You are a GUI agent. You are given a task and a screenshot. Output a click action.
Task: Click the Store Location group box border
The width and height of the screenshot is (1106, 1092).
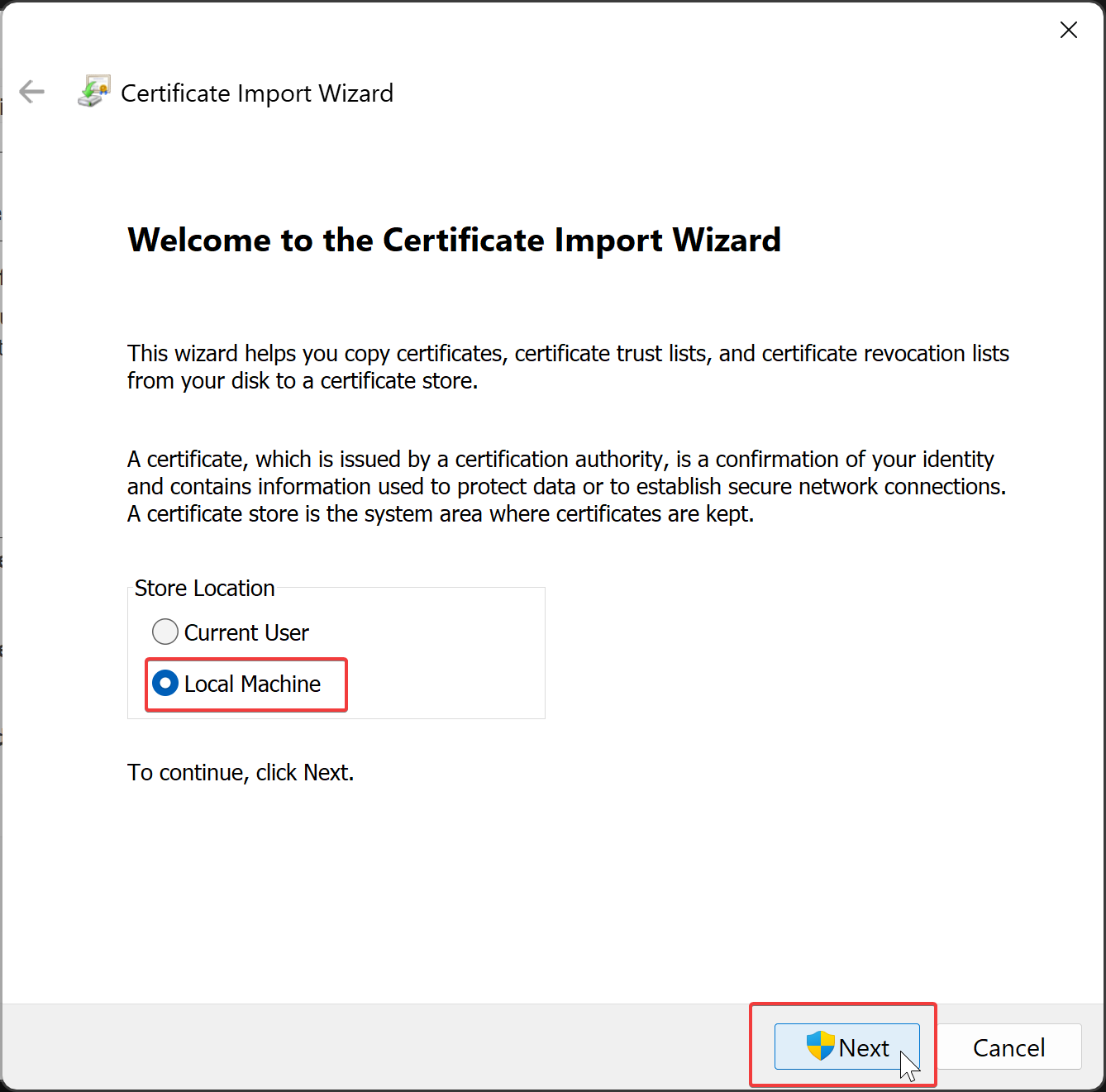tap(544, 653)
